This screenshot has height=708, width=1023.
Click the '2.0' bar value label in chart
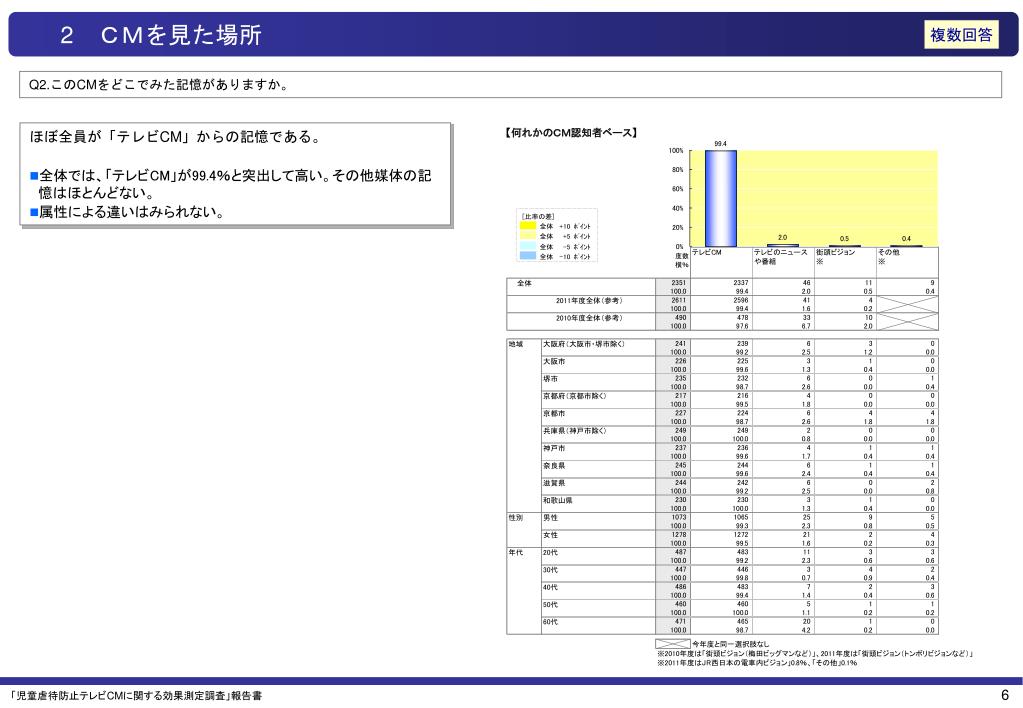(x=782, y=238)
